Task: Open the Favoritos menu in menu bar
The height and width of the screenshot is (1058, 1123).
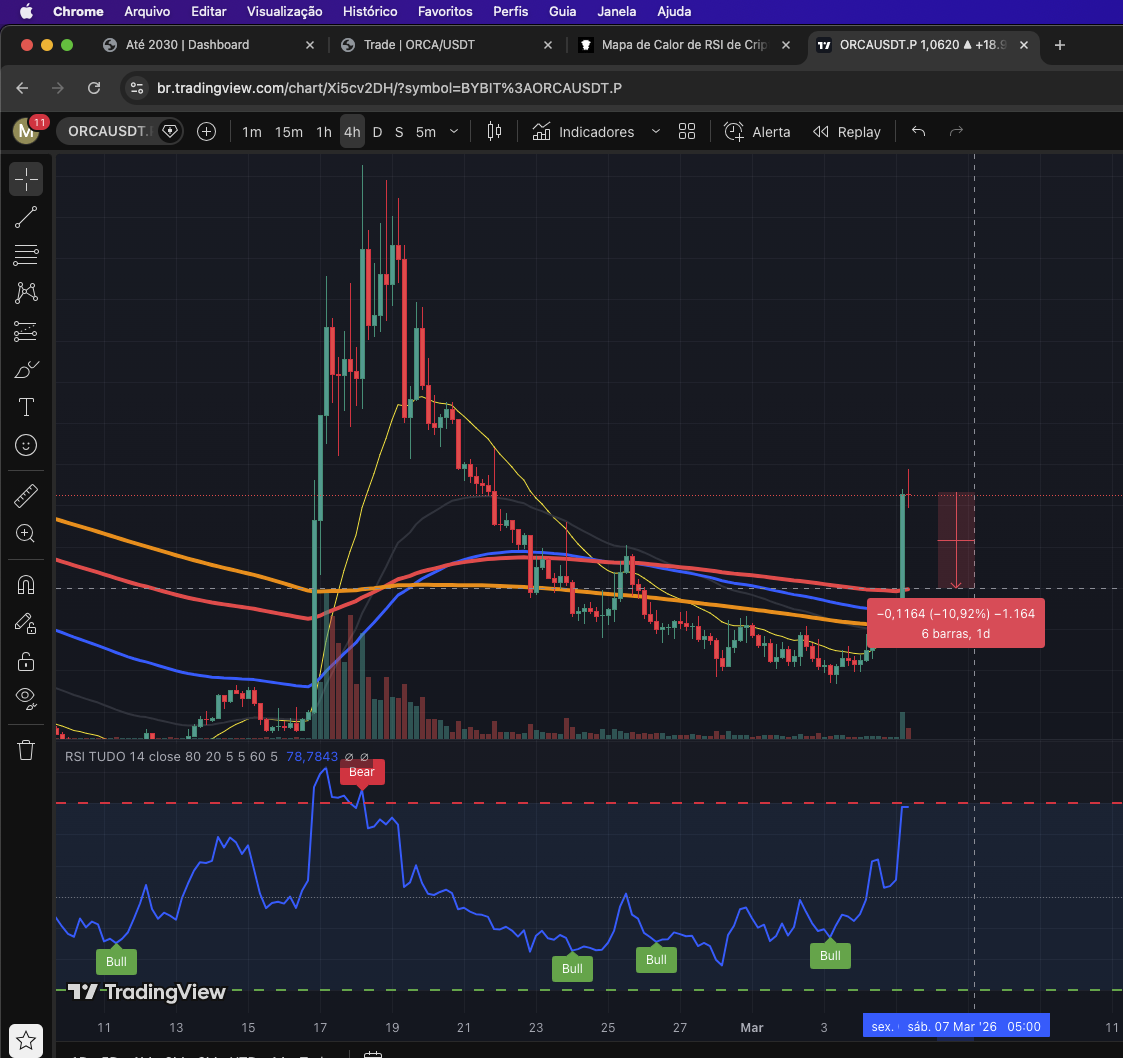Action: [445, 11]
